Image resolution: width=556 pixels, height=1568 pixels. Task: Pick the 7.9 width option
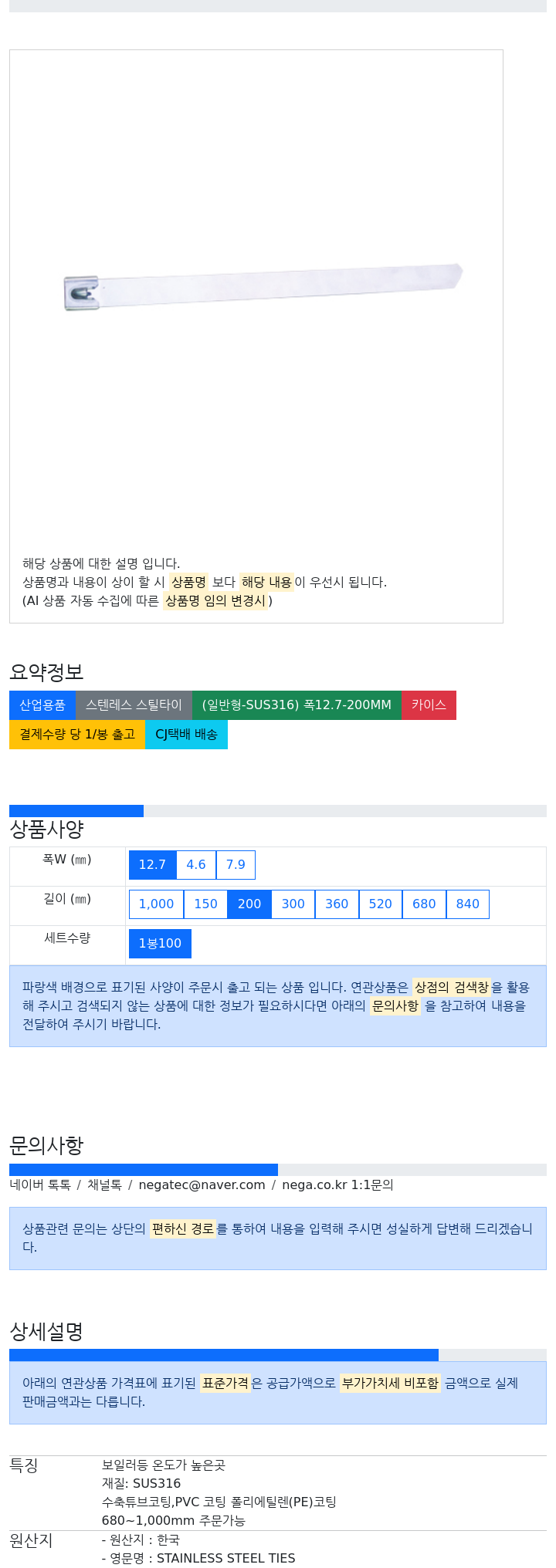coord(236,865)
